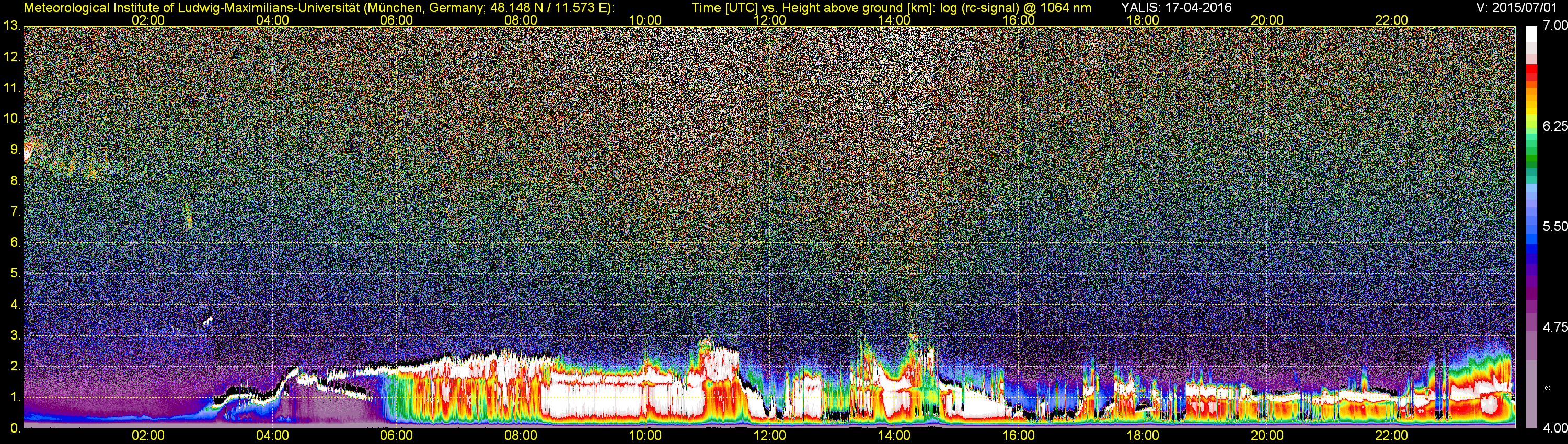Select the 6.25 color scale value
1568x444 pixels.
pyautogui.click(x=1555, y=126)
